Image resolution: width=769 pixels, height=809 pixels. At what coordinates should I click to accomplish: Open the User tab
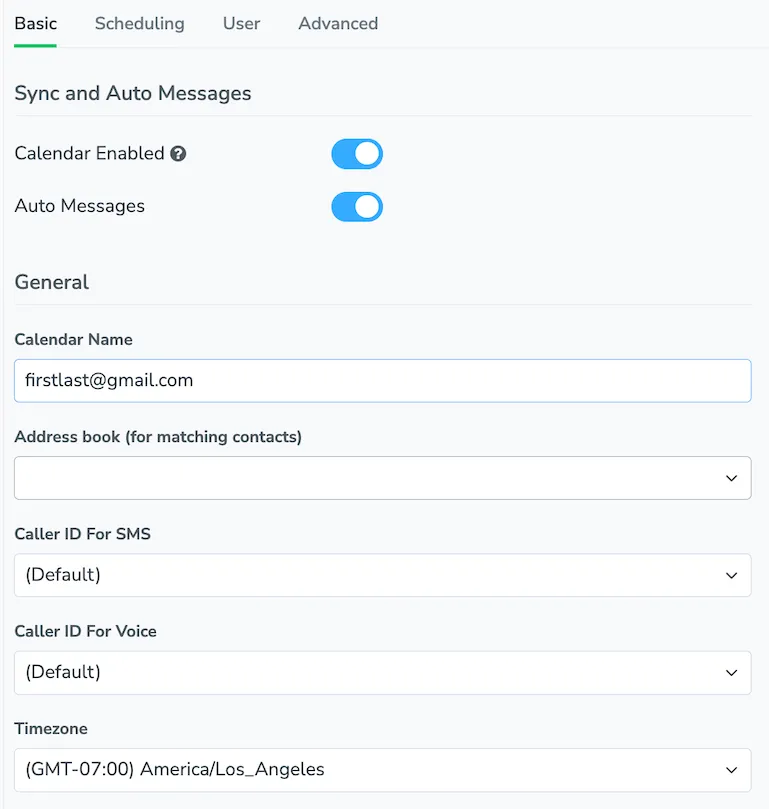241,23
